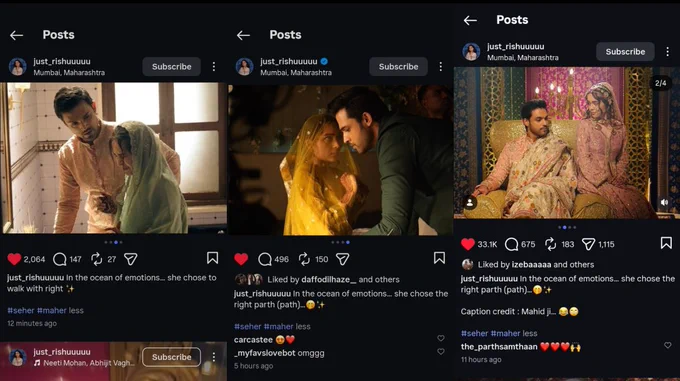Open just_rishuuuuu avatar in middle panel header
Viewport: 680px width, 381px height.
[x=245, y=67]
